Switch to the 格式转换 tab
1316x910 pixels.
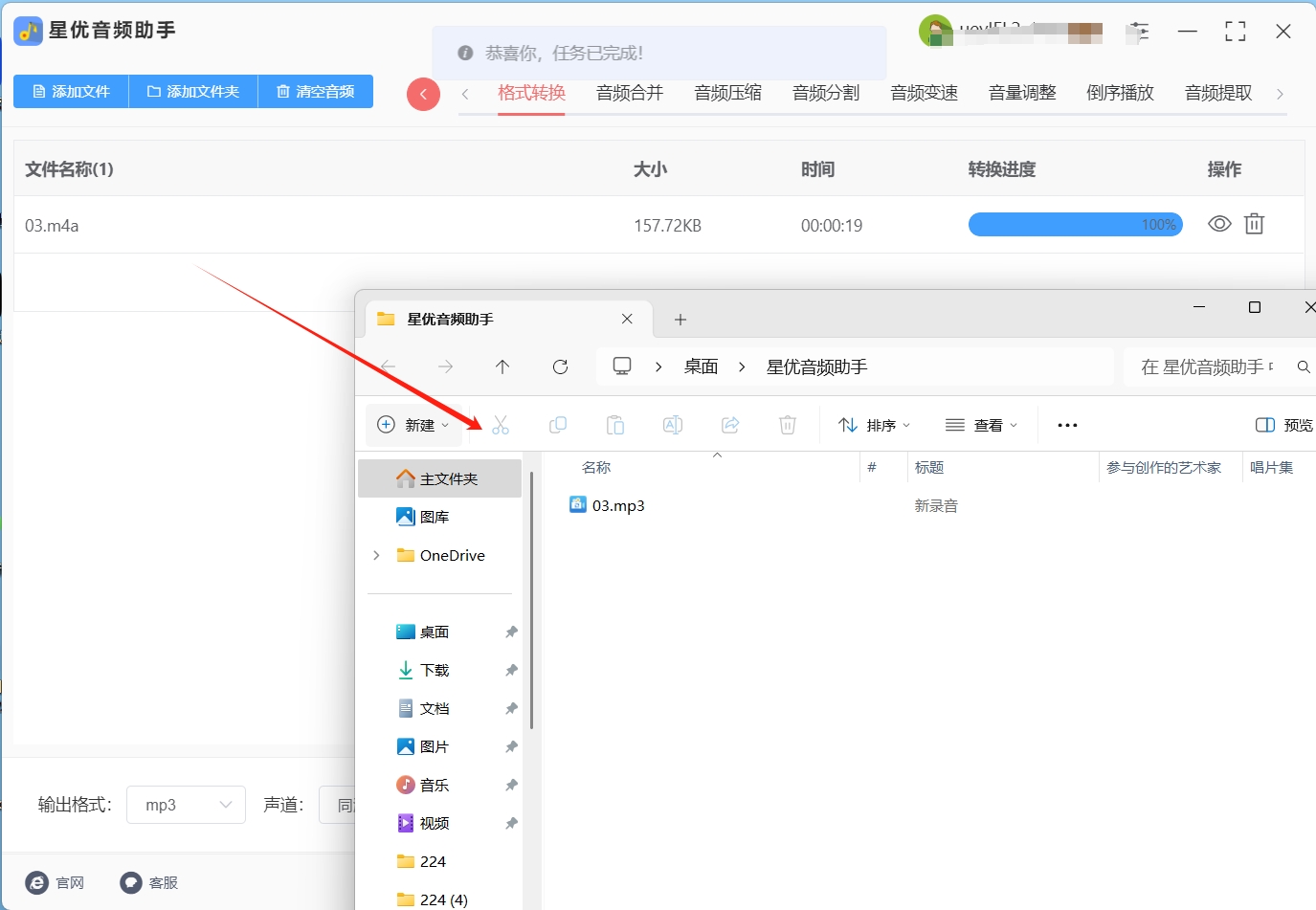[532, 93]
